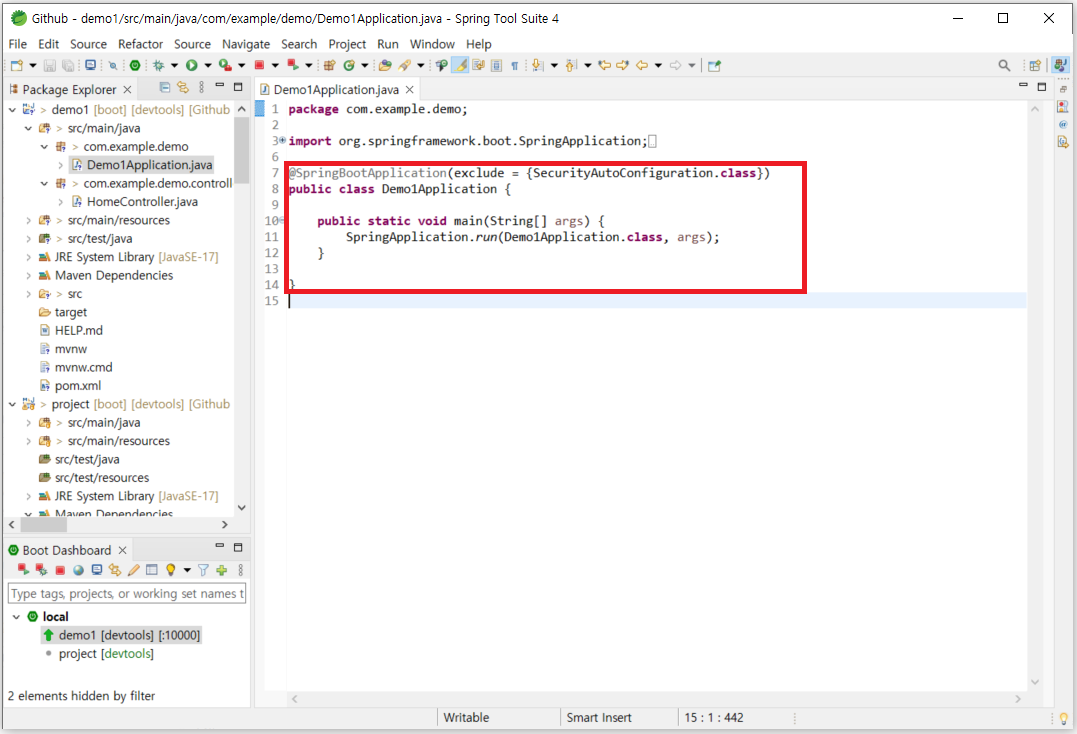Viewport: 1077px width, 734px height.
Task: Select pom.xml in Package Explorer
Action: [x=78, y=386]
